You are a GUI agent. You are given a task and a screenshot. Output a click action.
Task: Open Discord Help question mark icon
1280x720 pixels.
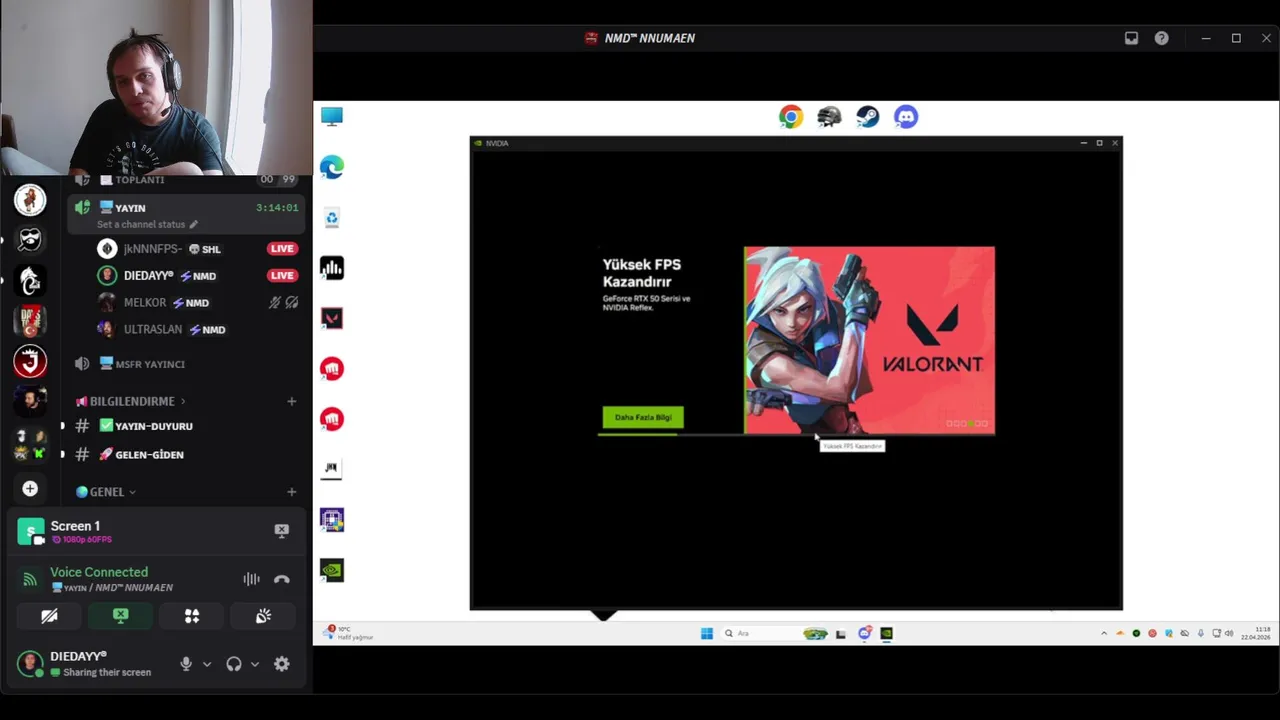1161,38
